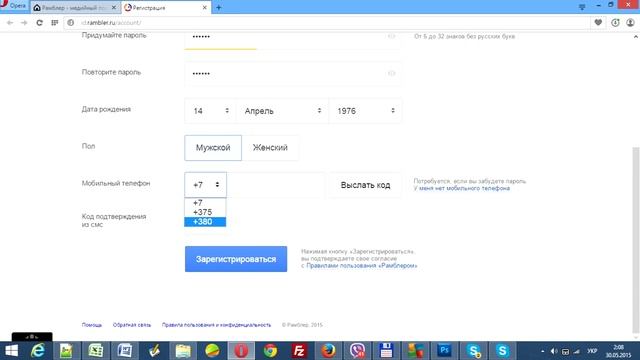This screenshot has height=360, width=640.
Task: Open Word from the taskbar
Action: [124, 351]
